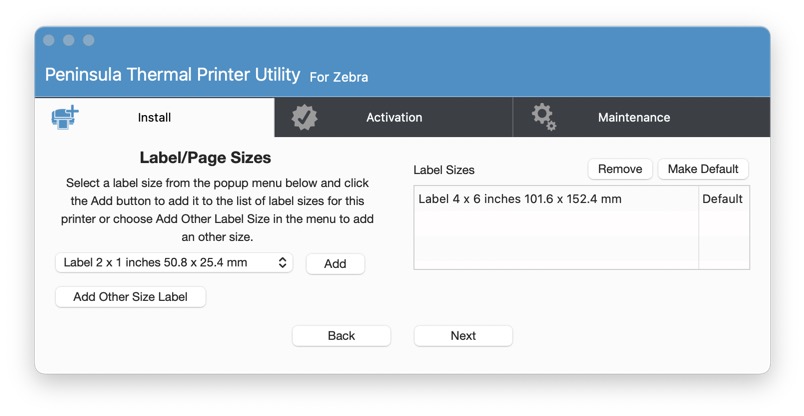Screen dimensions: 804x416
Task: Zoom the window with the third title button
Action: coord(89,40)
